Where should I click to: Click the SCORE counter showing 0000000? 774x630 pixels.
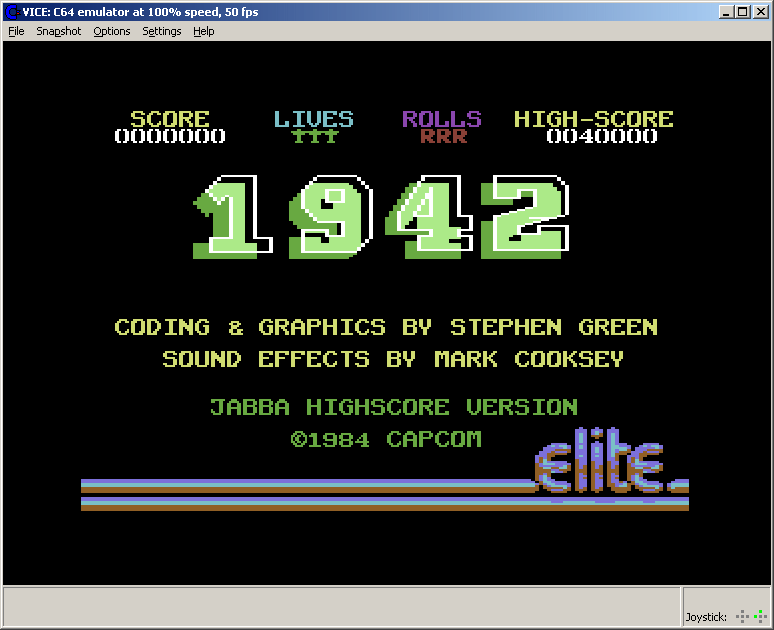click(170, 137)
